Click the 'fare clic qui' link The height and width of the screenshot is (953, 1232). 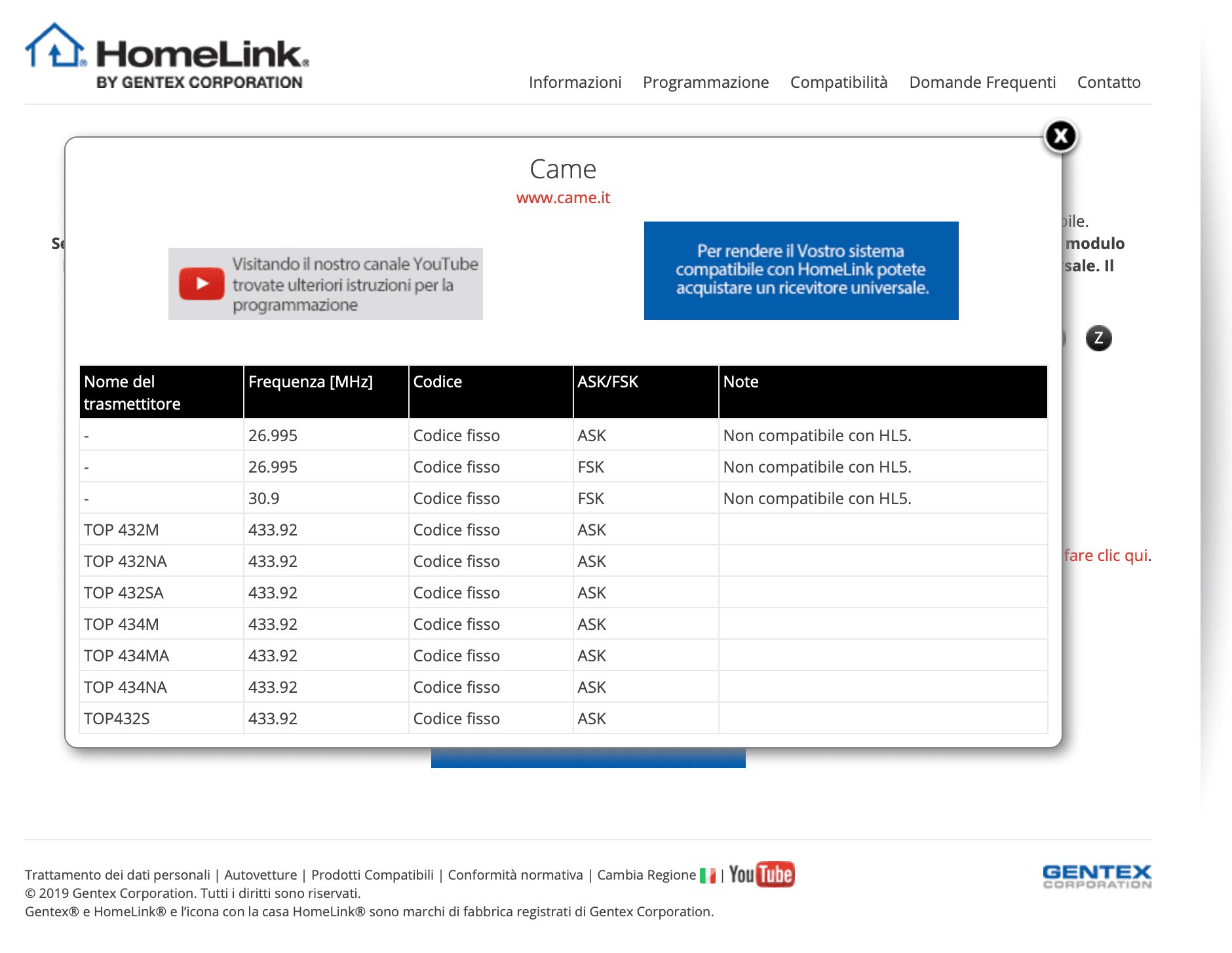(1106, 555)
